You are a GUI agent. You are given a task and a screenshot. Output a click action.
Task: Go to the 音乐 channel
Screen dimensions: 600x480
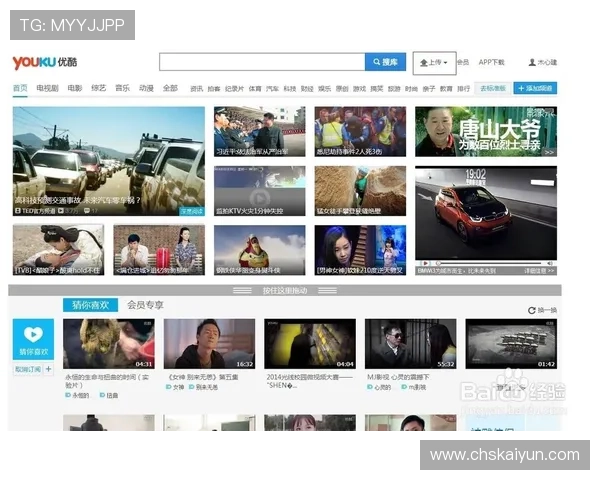(122, 88)
